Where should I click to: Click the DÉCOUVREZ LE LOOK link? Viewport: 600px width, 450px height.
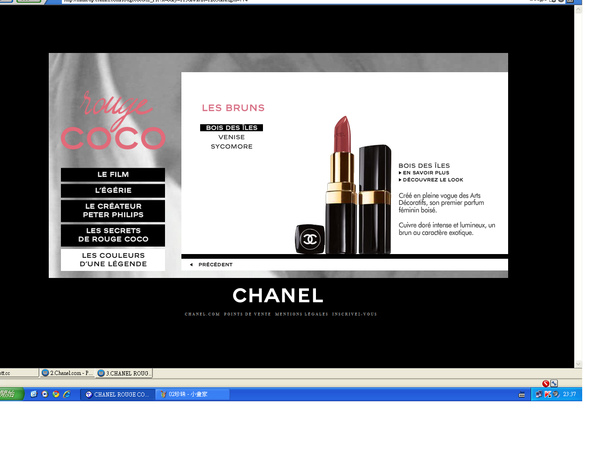coord(432,180)
